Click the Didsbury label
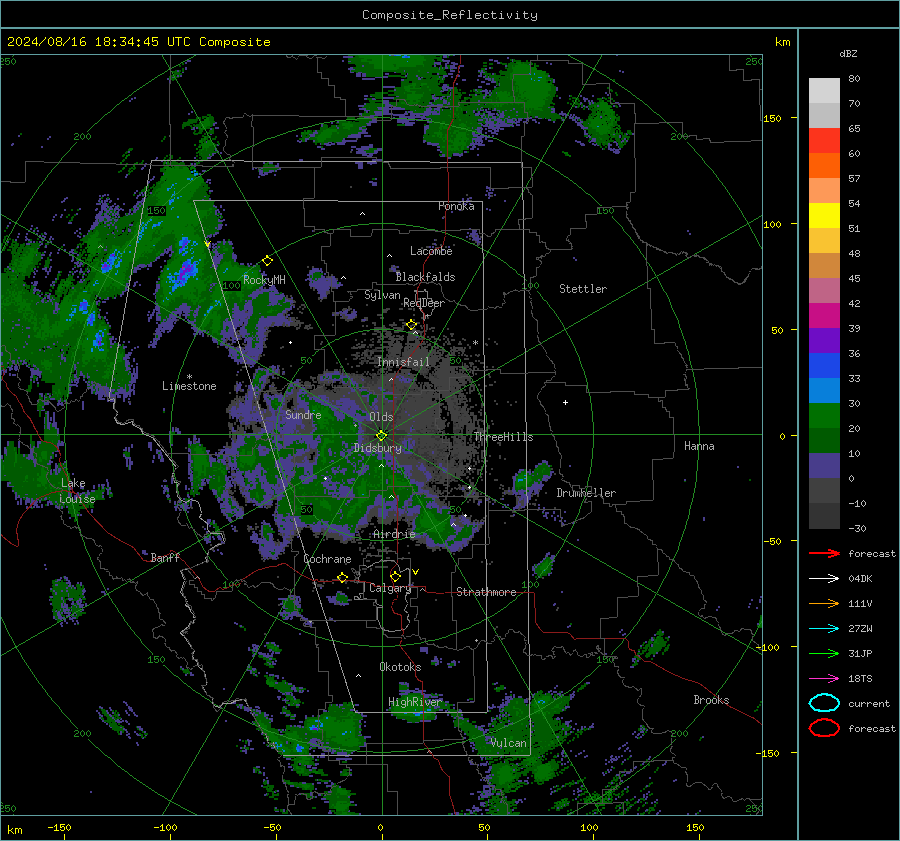Viewport: 900px width, 841px height. (x=378, y=448)
